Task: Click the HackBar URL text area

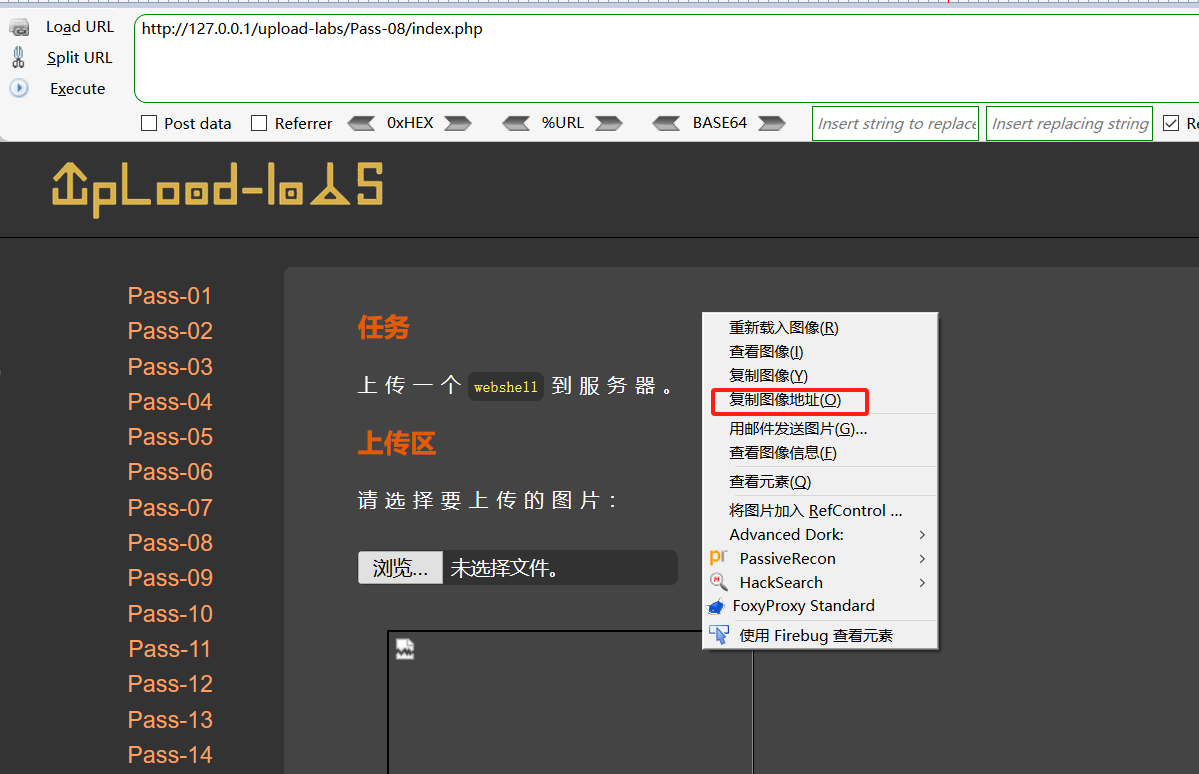Action: tap(667, 58)
